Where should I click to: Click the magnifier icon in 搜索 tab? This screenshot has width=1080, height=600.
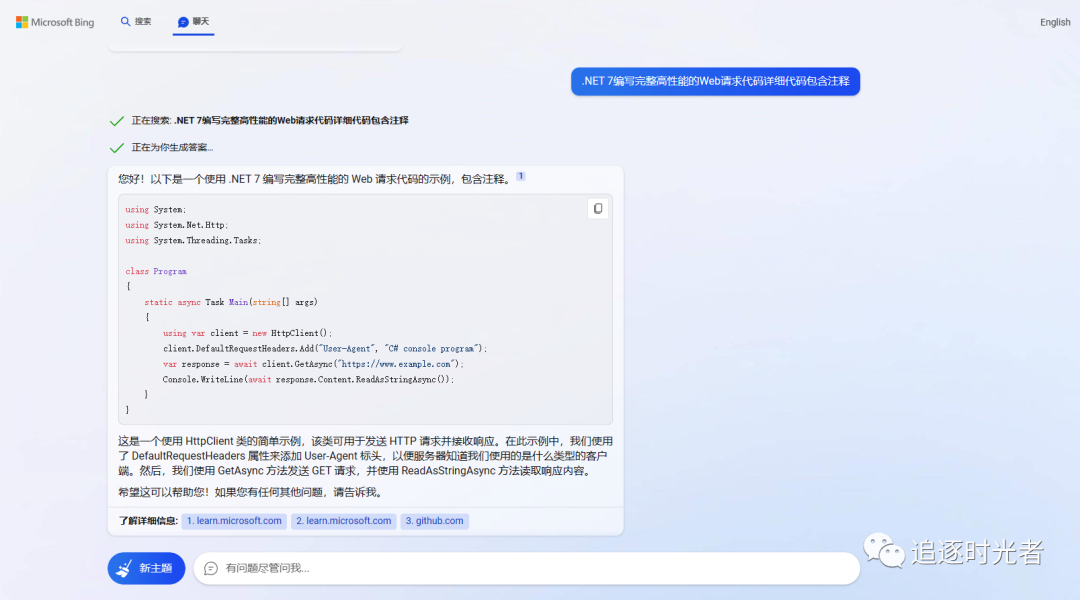point(125,21)
